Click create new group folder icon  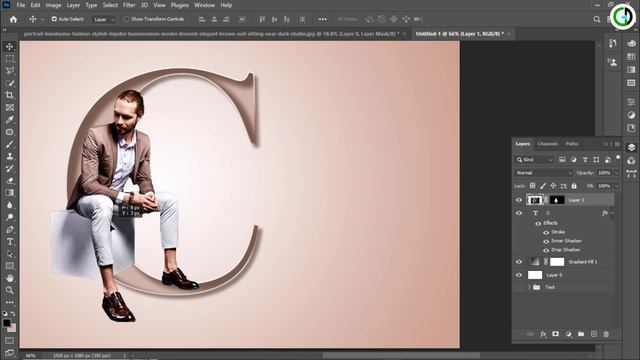tap(581, 334)
